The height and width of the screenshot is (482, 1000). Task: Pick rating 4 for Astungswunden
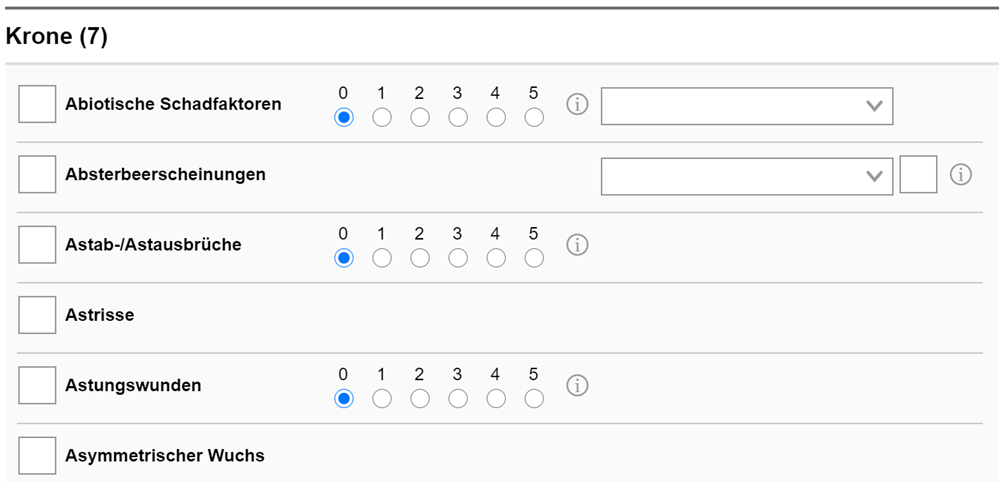496,398
